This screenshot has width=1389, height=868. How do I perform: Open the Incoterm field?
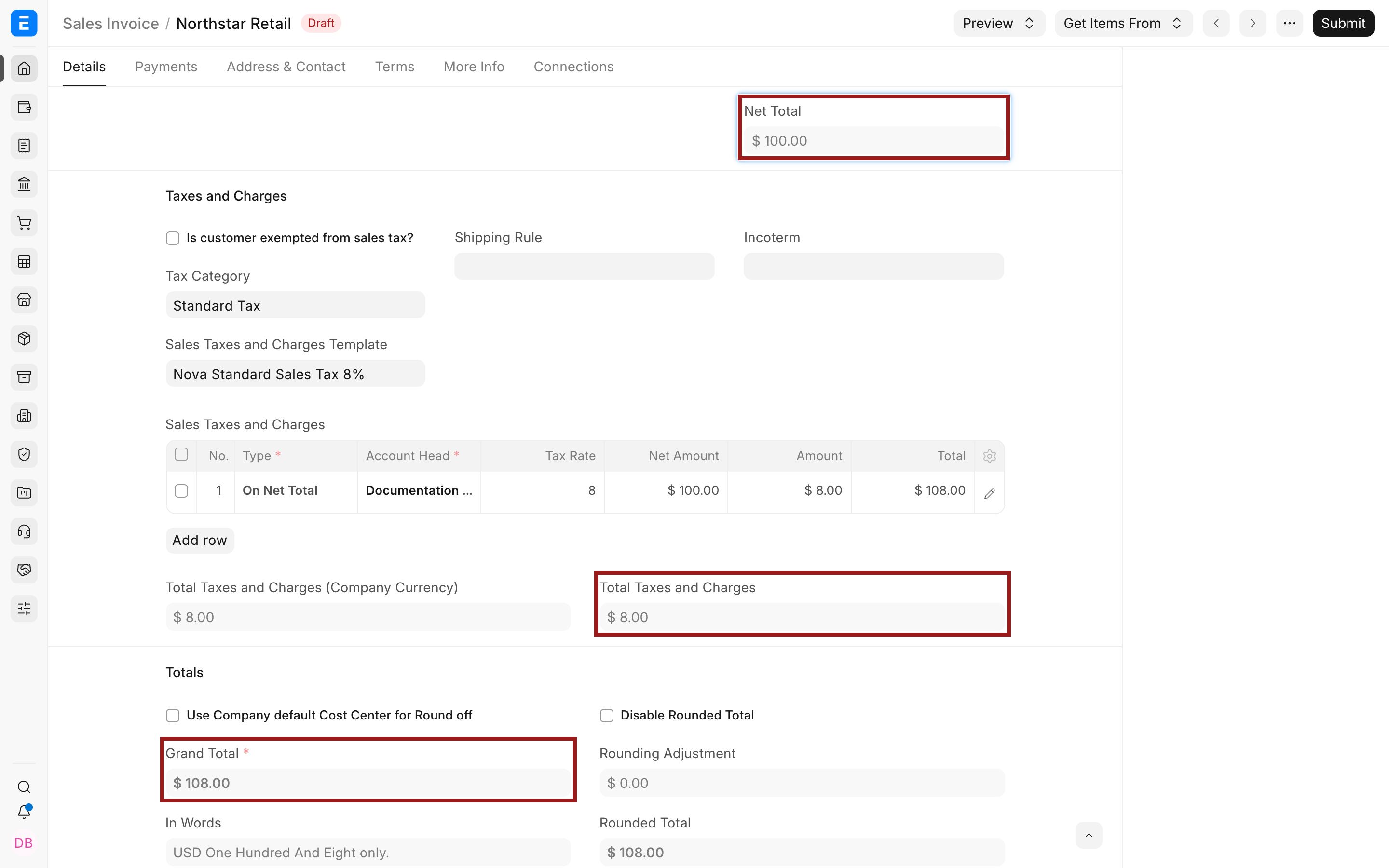(x=873, y=266)
